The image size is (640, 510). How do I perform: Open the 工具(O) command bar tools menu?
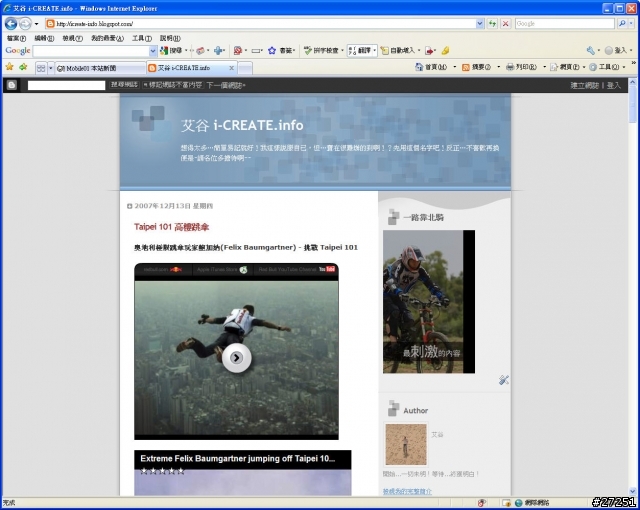click(607, 67)
